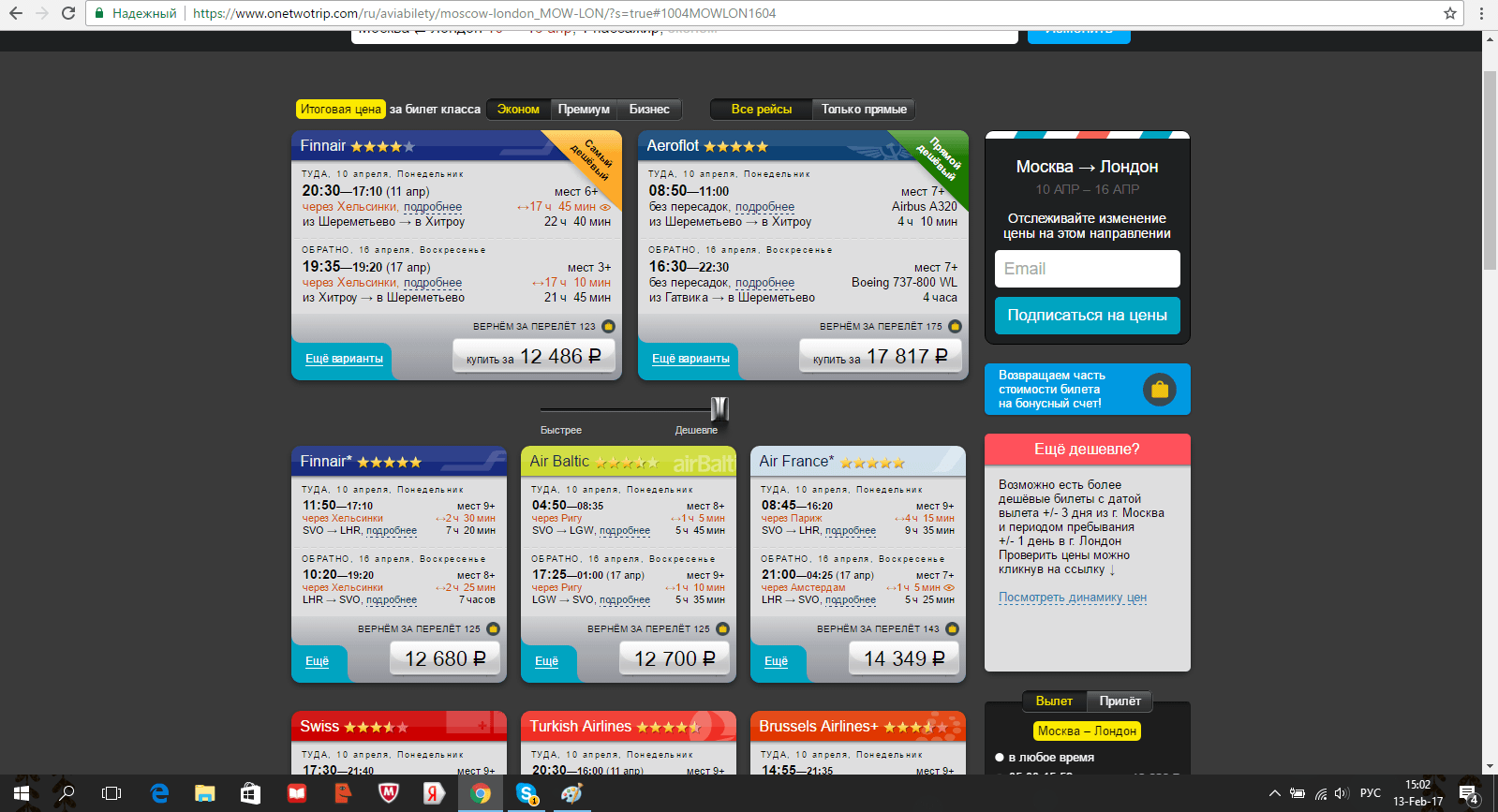Open 'Посмотреть динамику цен' link
The image size is (1498, 812).
point(1073,598)
